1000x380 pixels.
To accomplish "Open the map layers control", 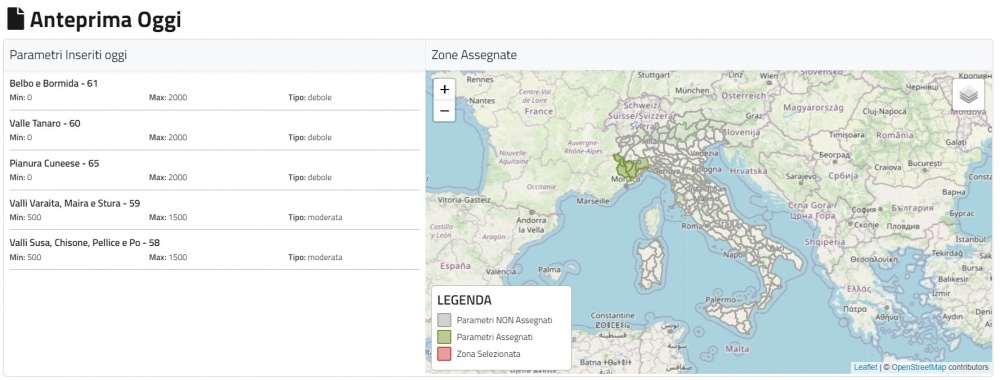I will (968, 94).
